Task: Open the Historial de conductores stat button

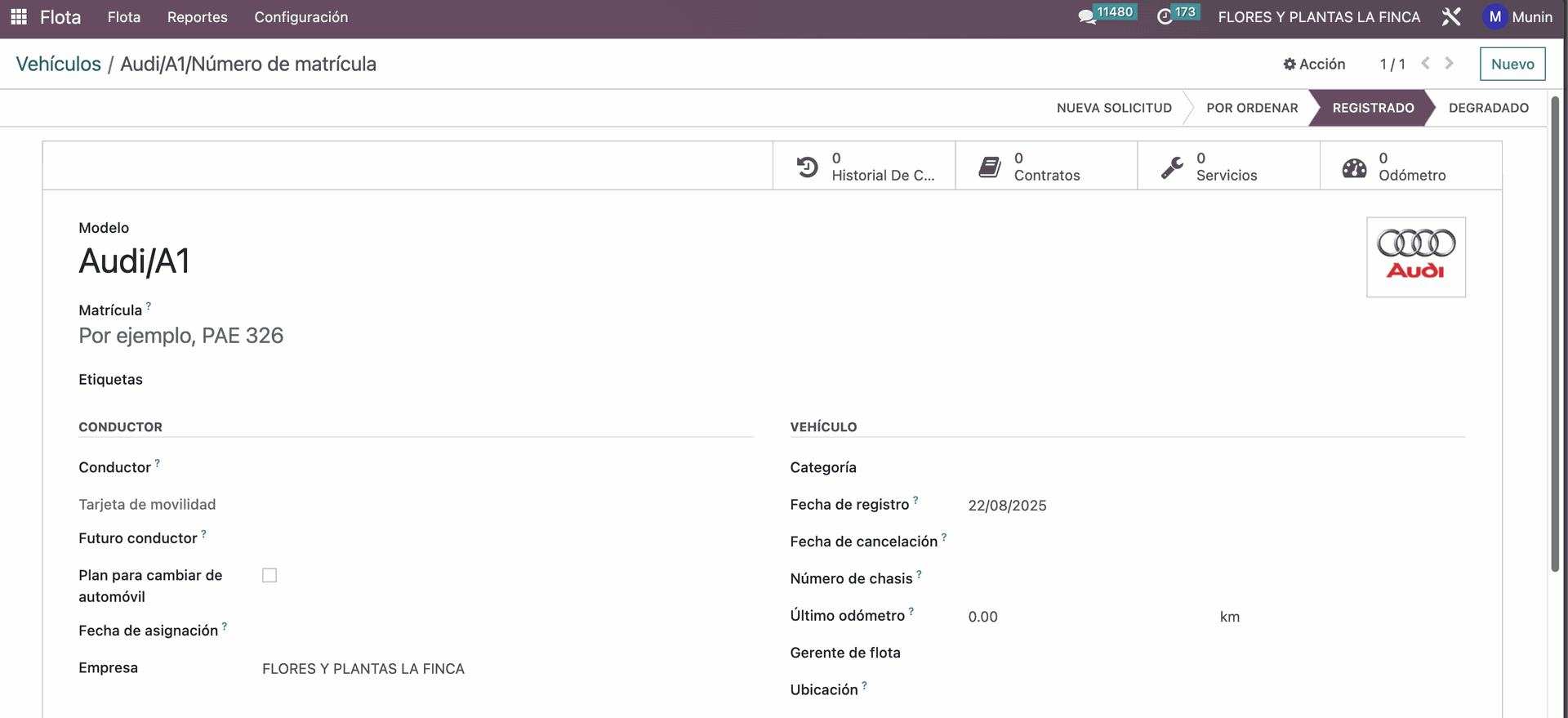Action: click(x=864, y=167)
